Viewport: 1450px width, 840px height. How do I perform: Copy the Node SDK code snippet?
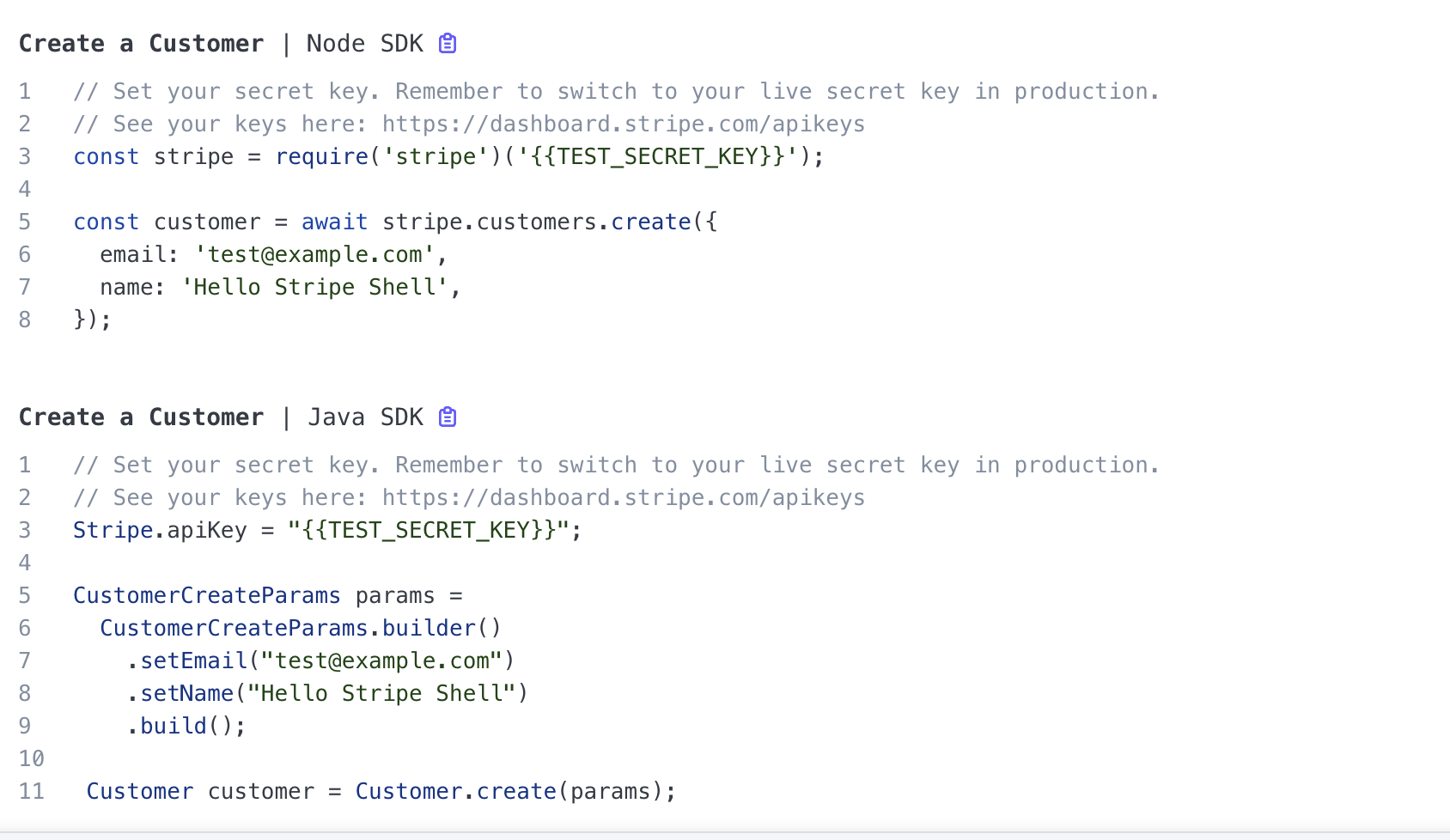pos(448,44)
